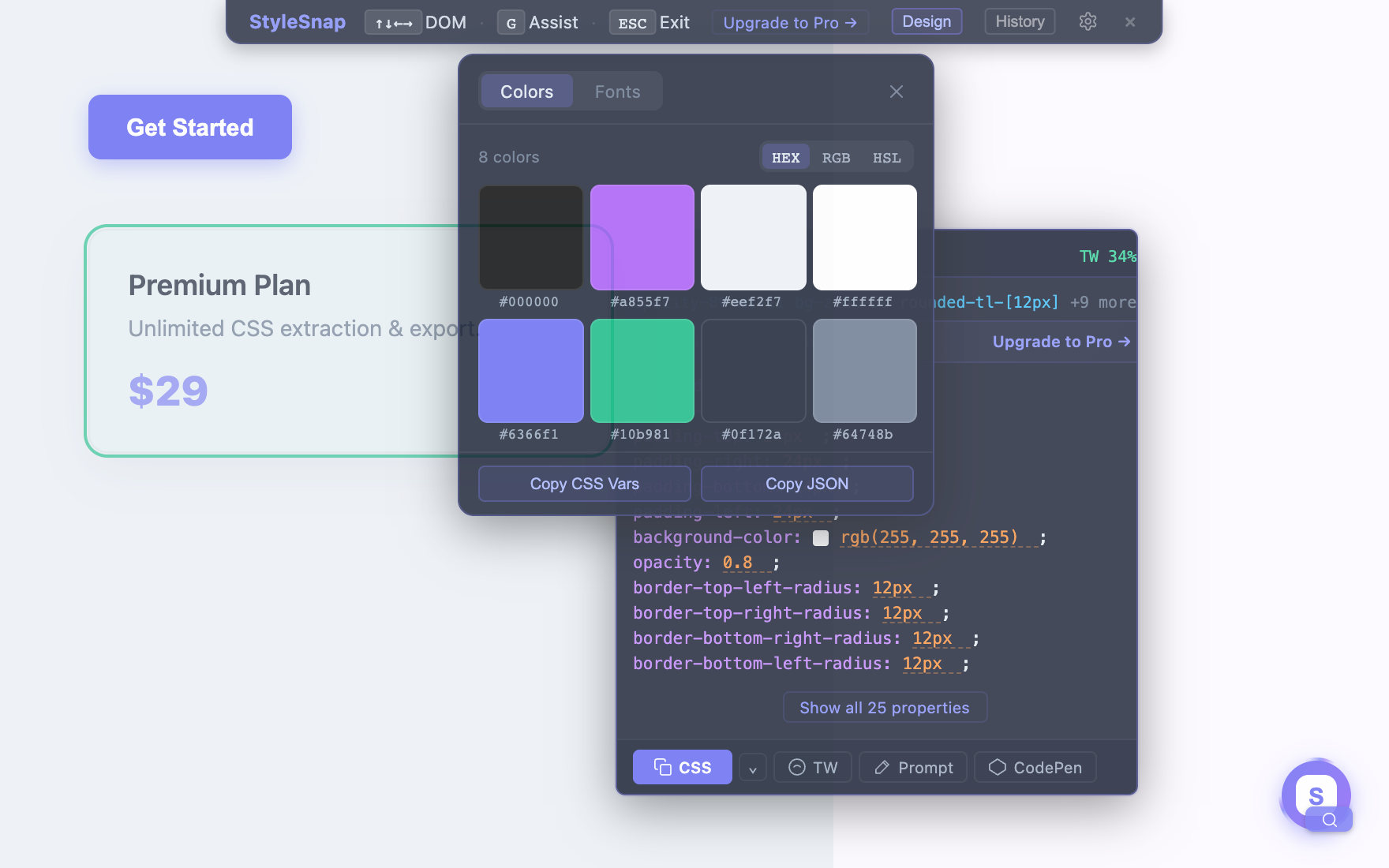
Task: Click the CodePen export button
Action: coord(1035,768)
